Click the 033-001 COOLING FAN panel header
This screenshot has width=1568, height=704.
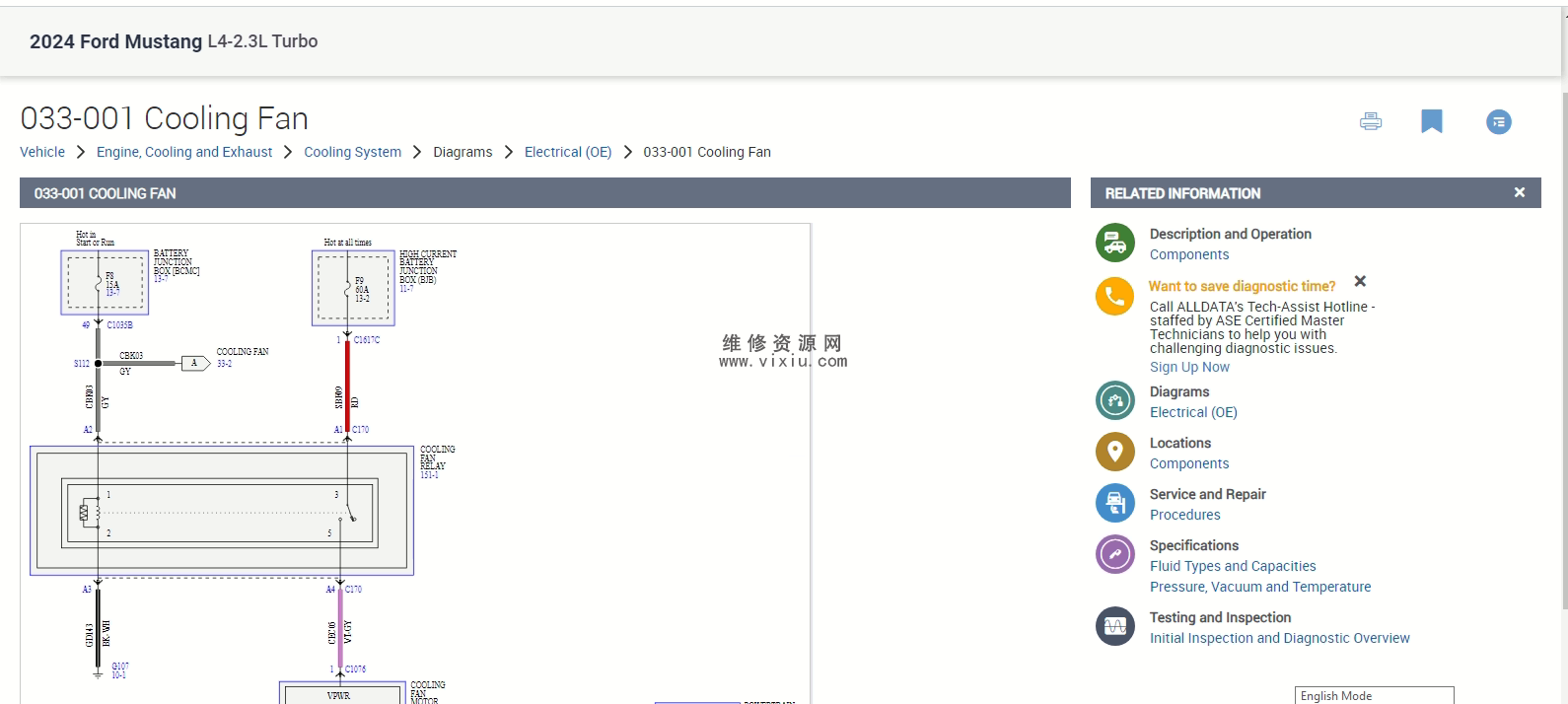coord(545,193)
